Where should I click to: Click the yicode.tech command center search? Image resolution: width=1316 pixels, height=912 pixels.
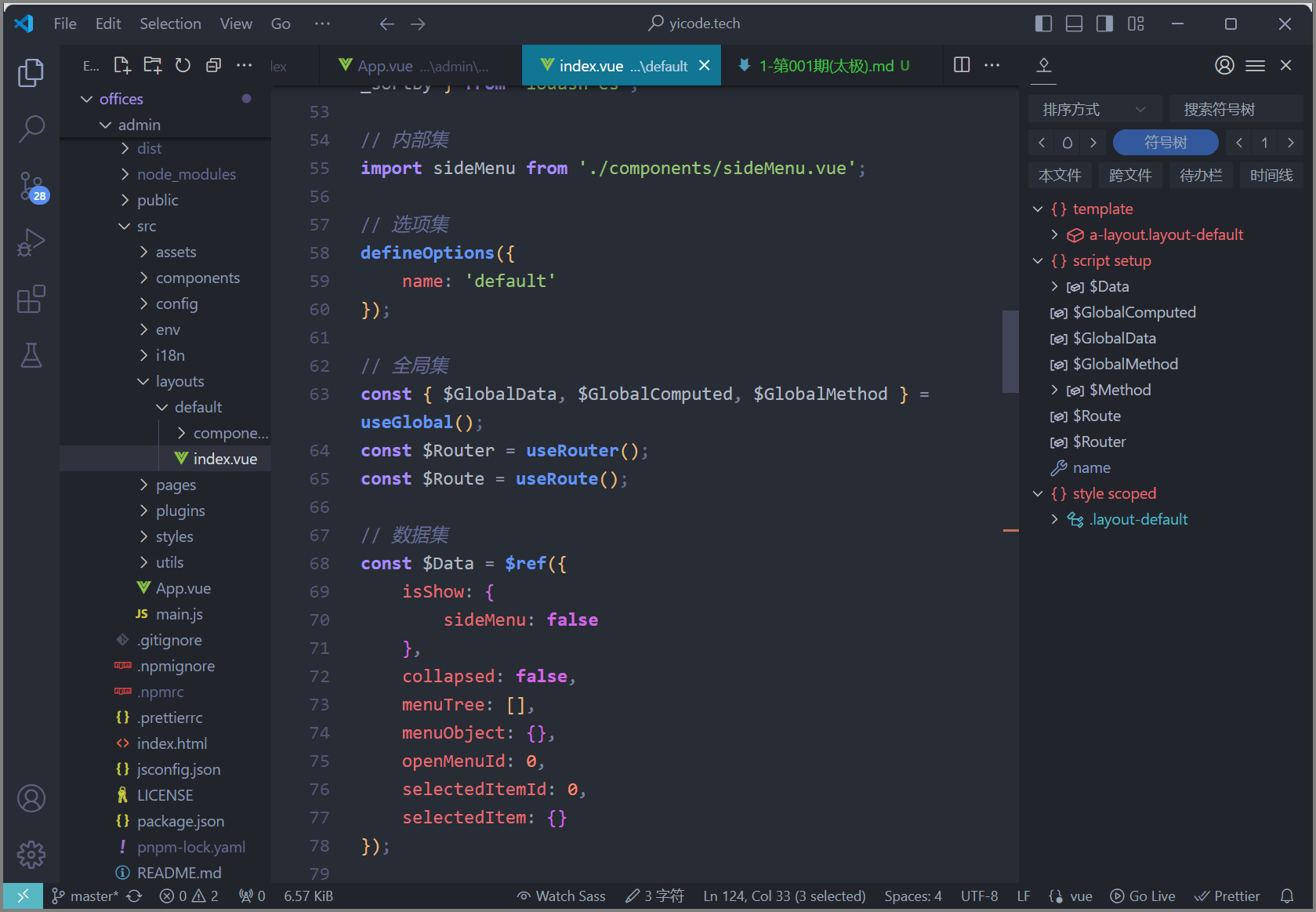(694, 24)
